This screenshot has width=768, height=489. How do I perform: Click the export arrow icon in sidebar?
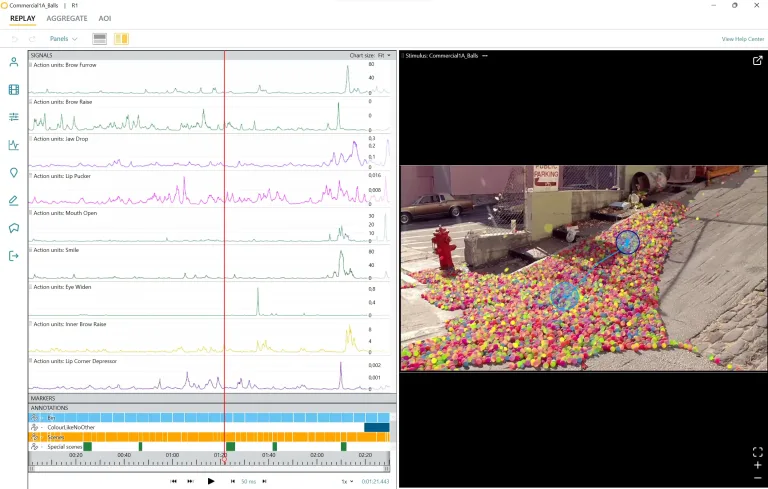14,256
